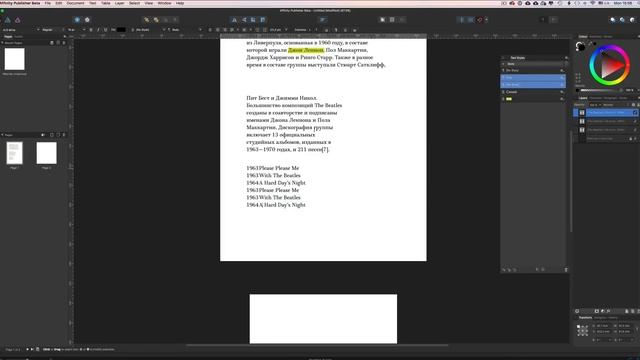Pick the eyedropper tool in Colour panel
This screenshot has width=640, height=360.
pos(590,43)
